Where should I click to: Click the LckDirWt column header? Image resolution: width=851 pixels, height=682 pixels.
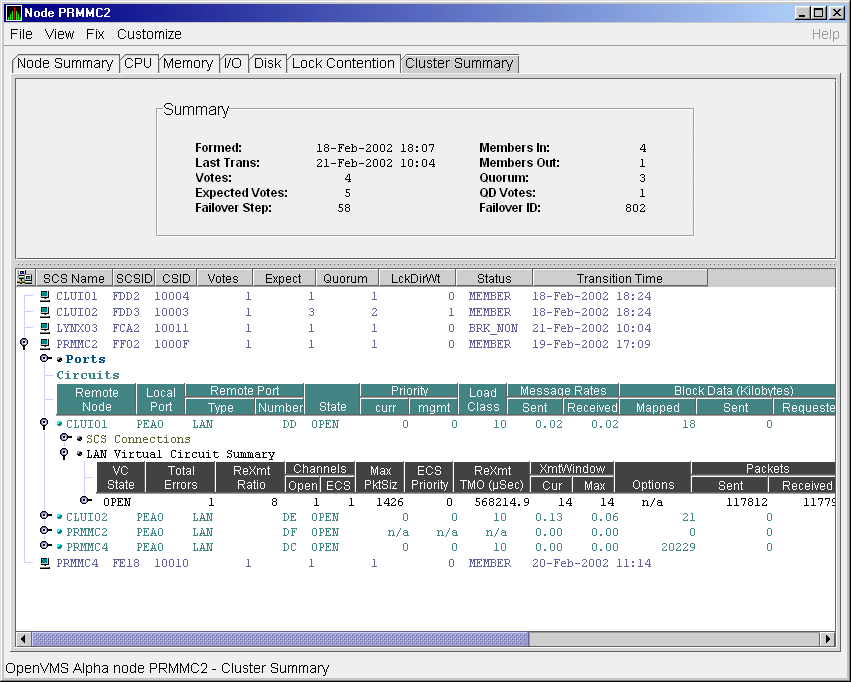coord(416,278)
